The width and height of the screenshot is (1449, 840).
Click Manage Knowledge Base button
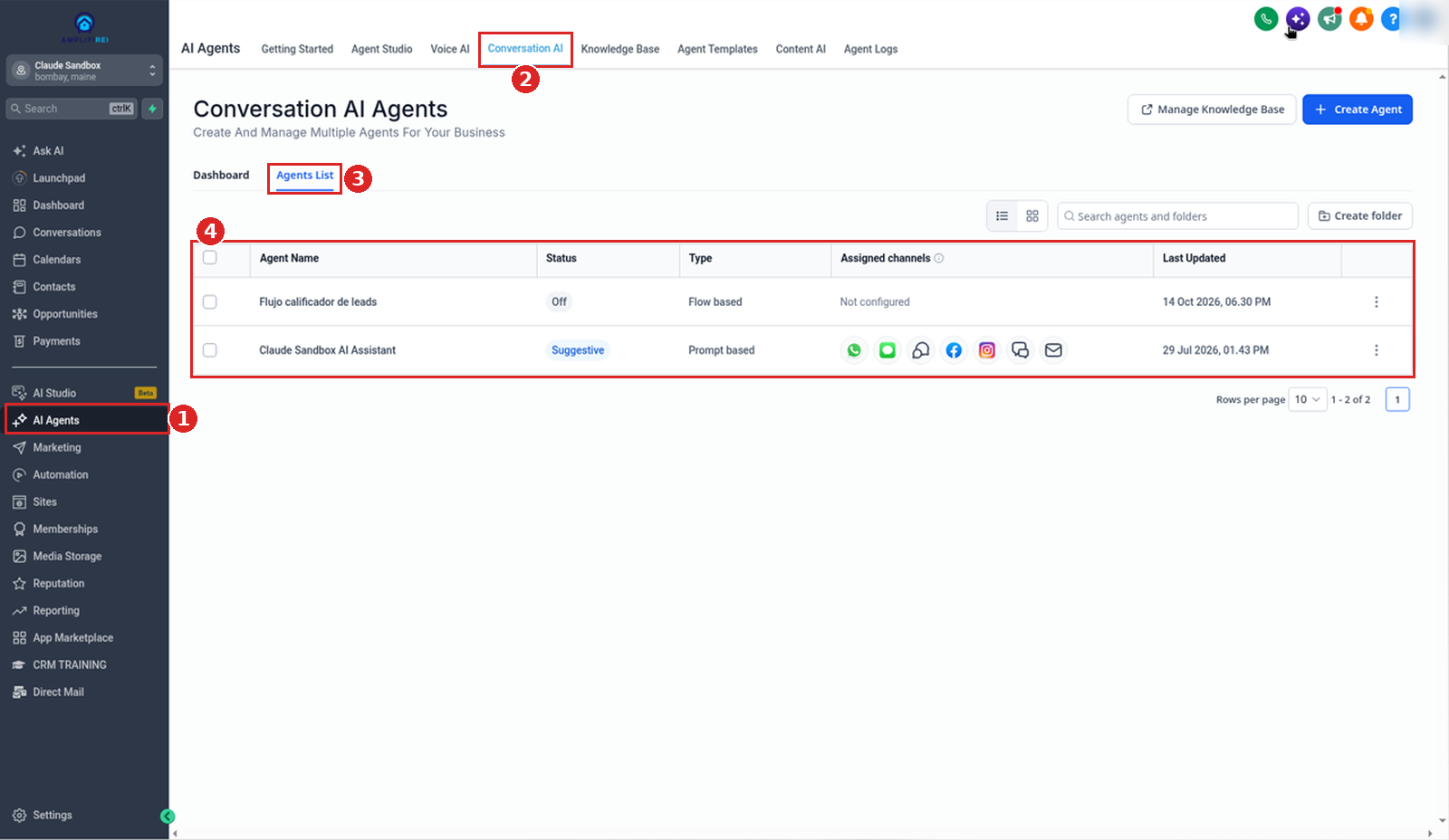pos(1212,110)
